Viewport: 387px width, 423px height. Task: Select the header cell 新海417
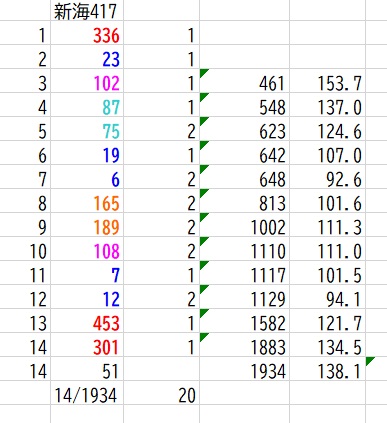click(x=87, y=11)
